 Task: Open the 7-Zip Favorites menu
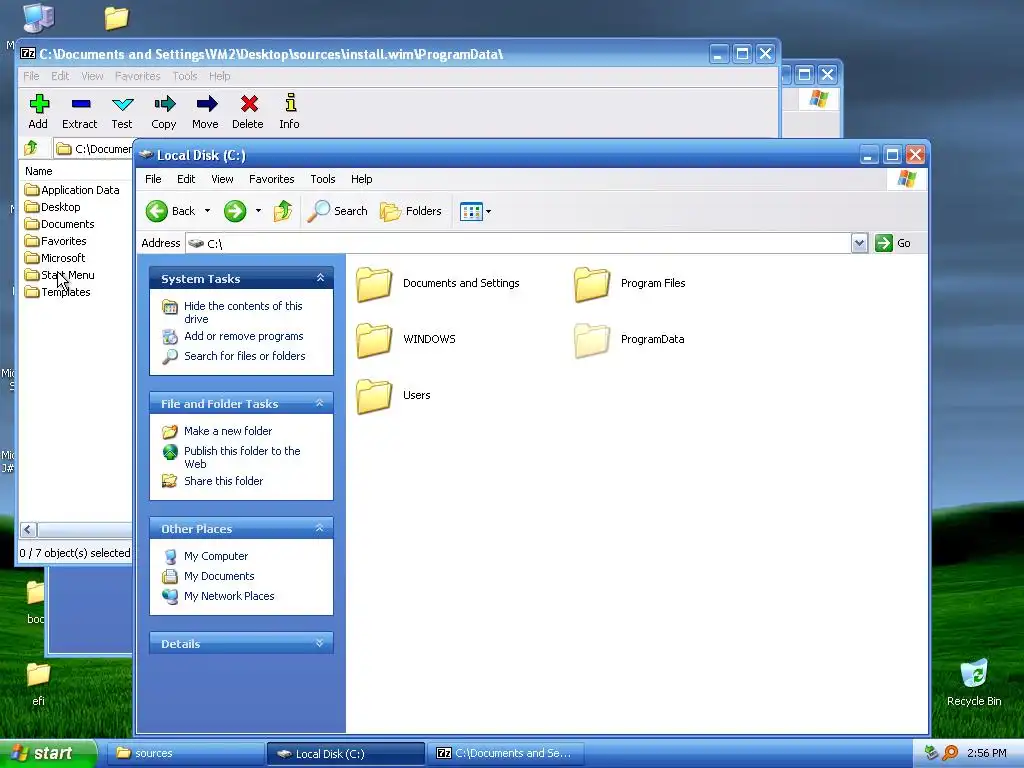(x=138, y=76)
